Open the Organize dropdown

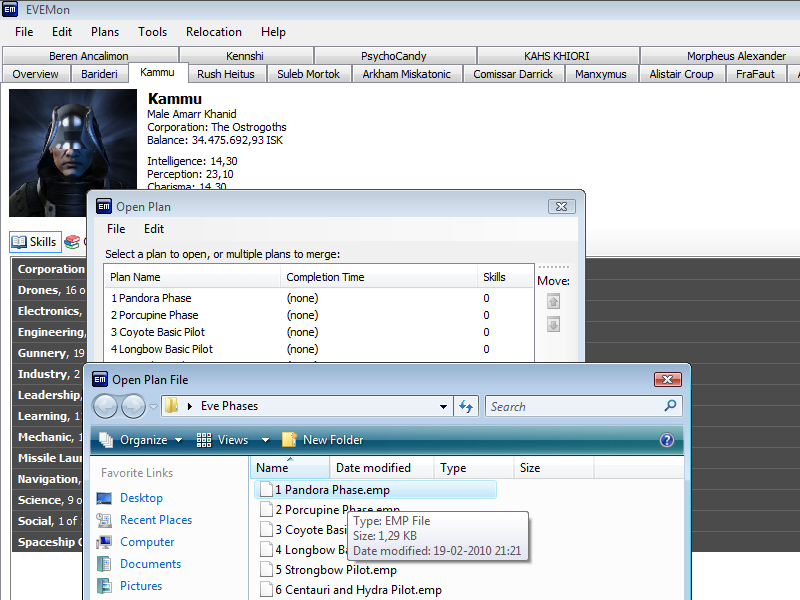tap(141, 440)
